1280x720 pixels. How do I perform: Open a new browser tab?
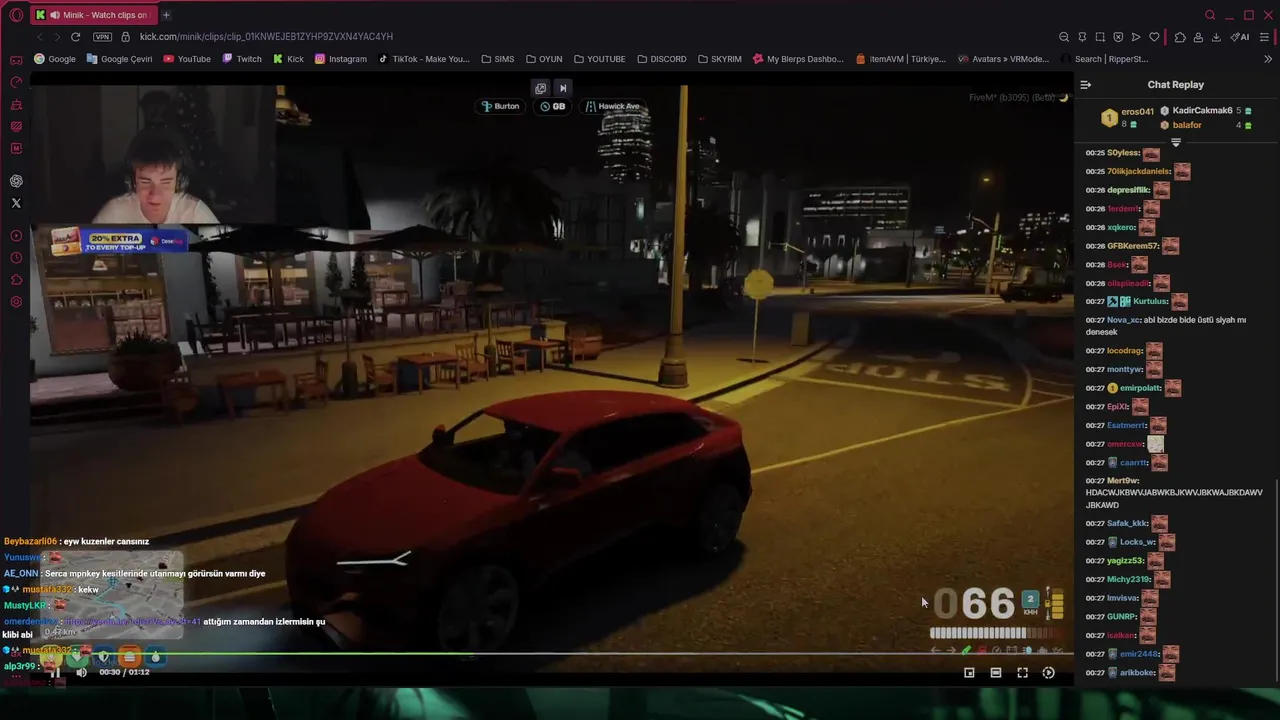point(166,15)
